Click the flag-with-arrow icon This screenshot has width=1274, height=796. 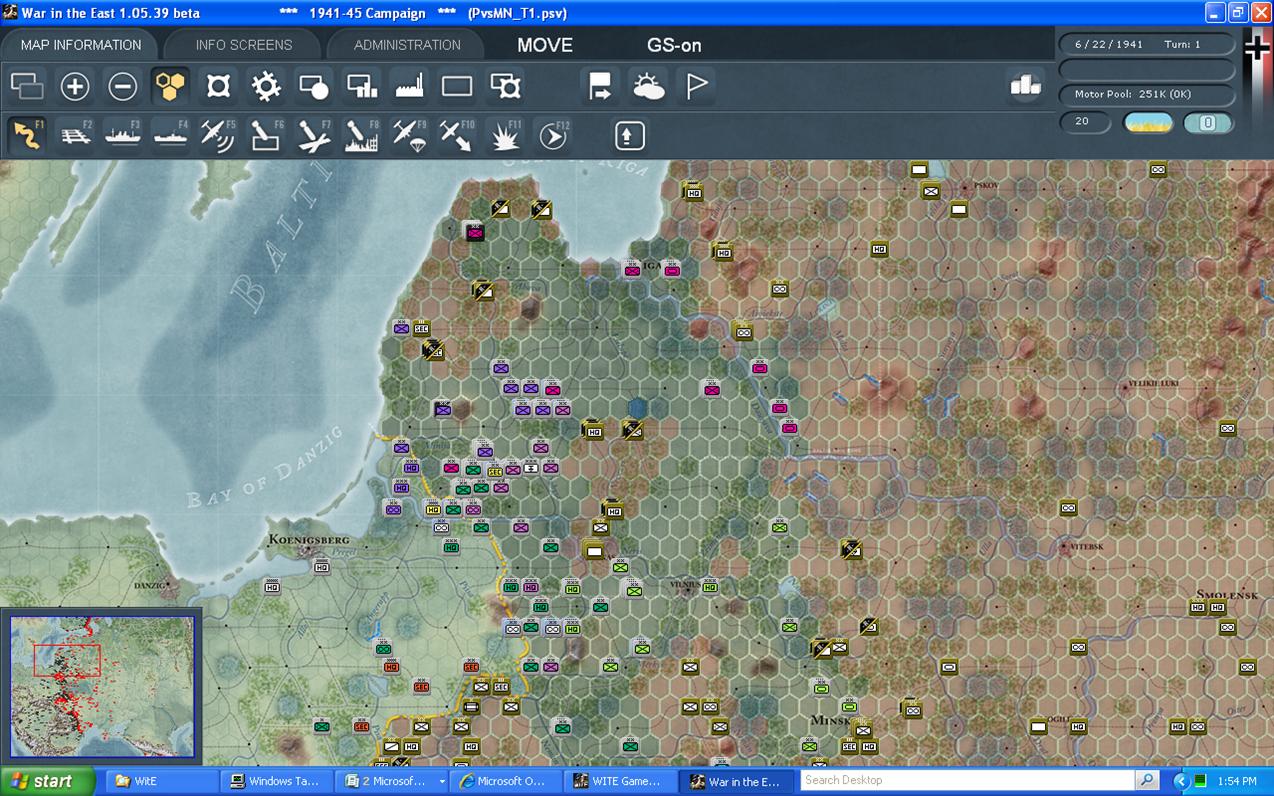600,86
